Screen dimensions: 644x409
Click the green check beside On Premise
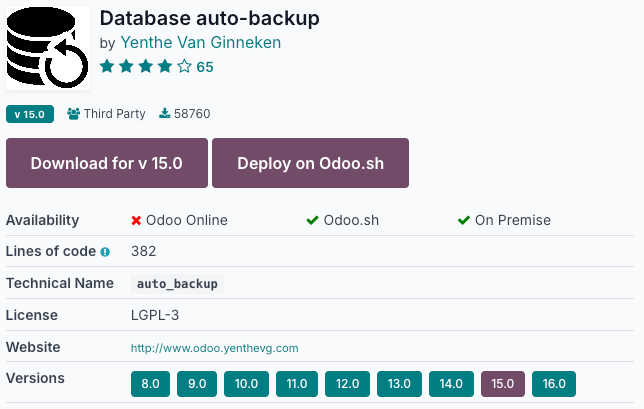[x=464, y=221]
